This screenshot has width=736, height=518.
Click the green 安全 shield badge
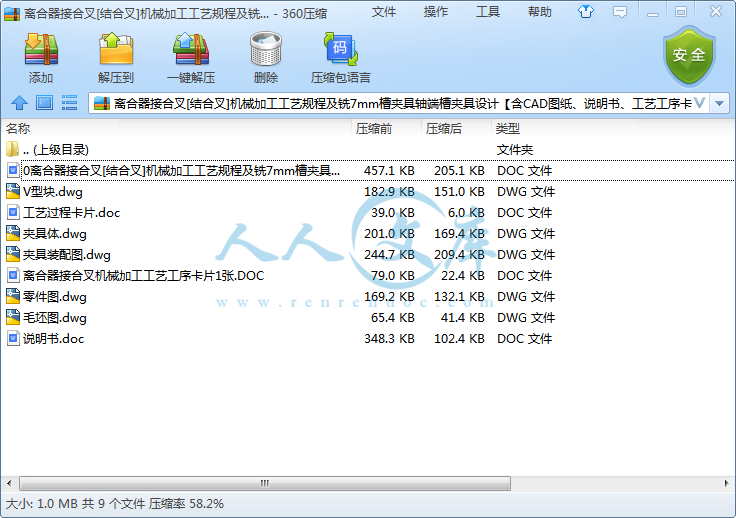689,55
